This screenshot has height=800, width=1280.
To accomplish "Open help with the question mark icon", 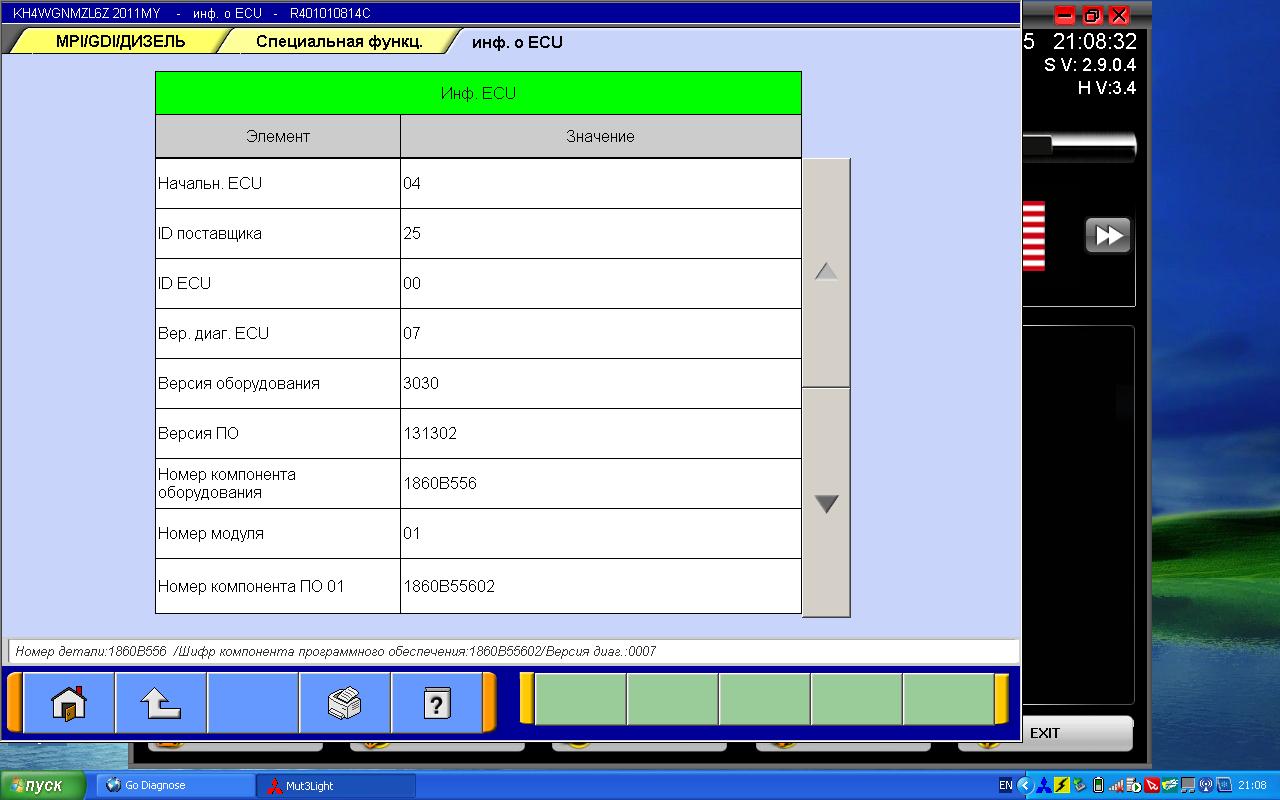I will (436, 703).
